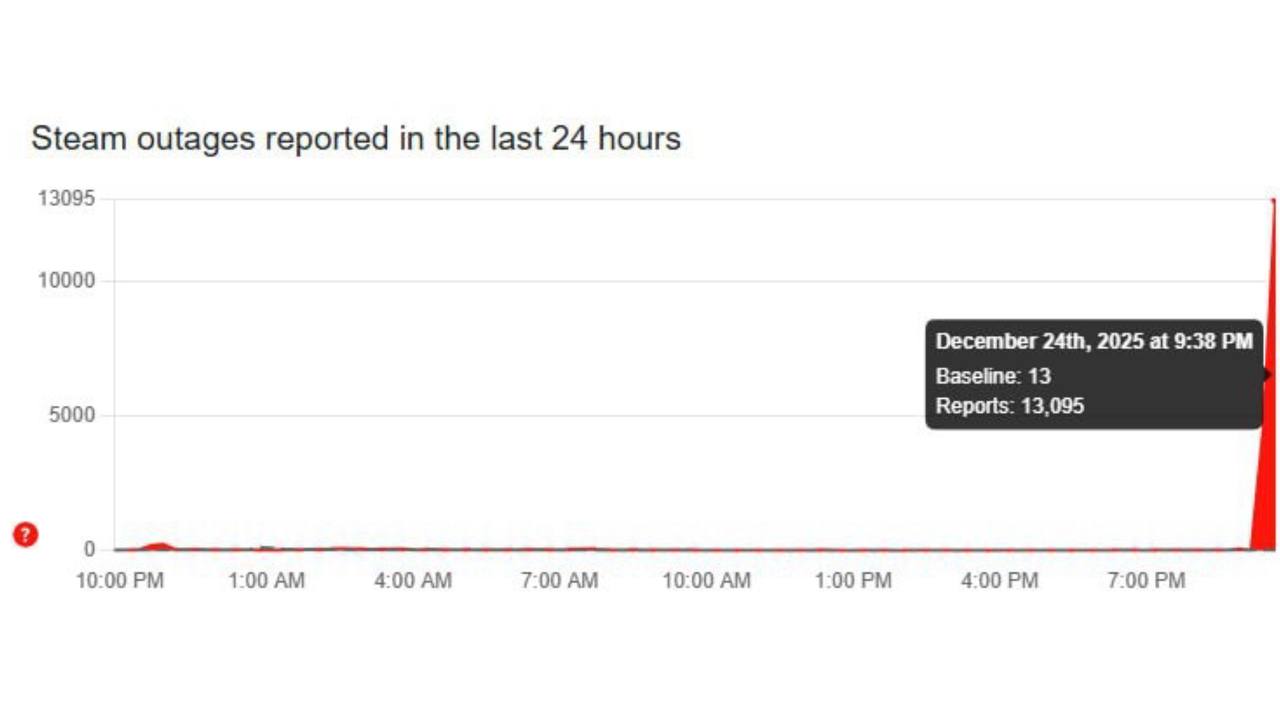Click the large red outage spike
The width and height of the screenshot is (1280, 720).
(x=1266, y=470)
